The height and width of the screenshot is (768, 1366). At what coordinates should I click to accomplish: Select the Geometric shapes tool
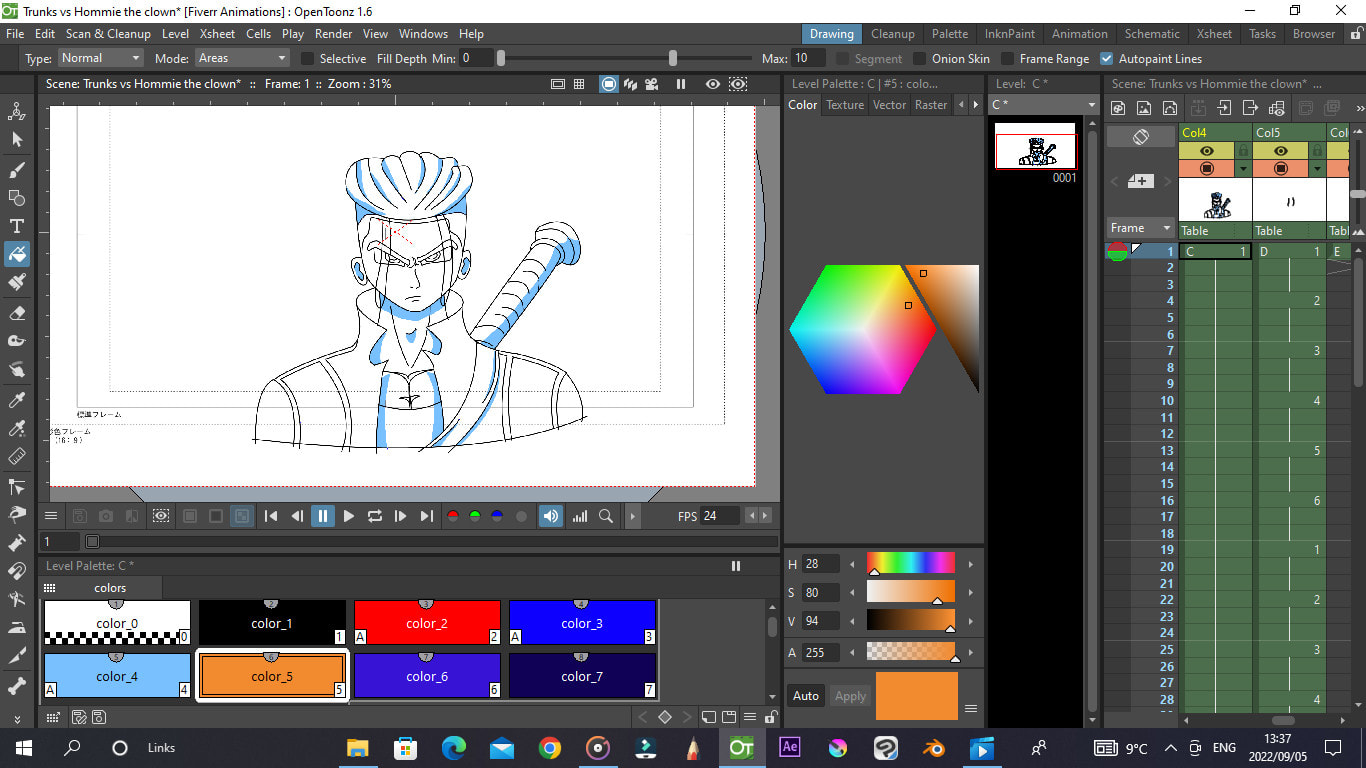point(17,197)
